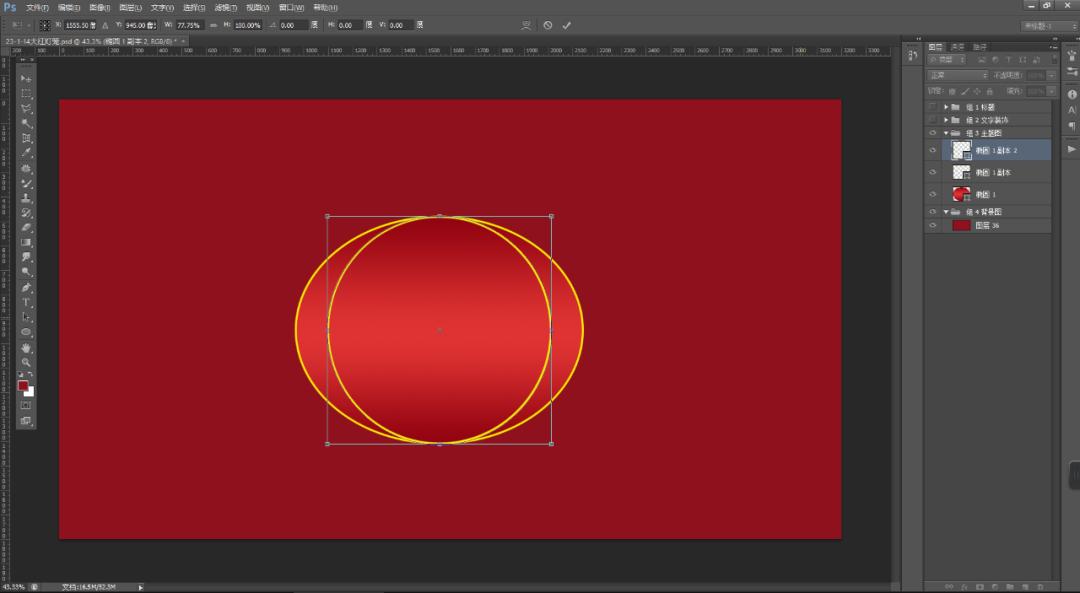Image resolution: width=1080 pixels, height=593 pixels.
Task: Select the Horizontal Type tool
Action: (x=26, y=302)
